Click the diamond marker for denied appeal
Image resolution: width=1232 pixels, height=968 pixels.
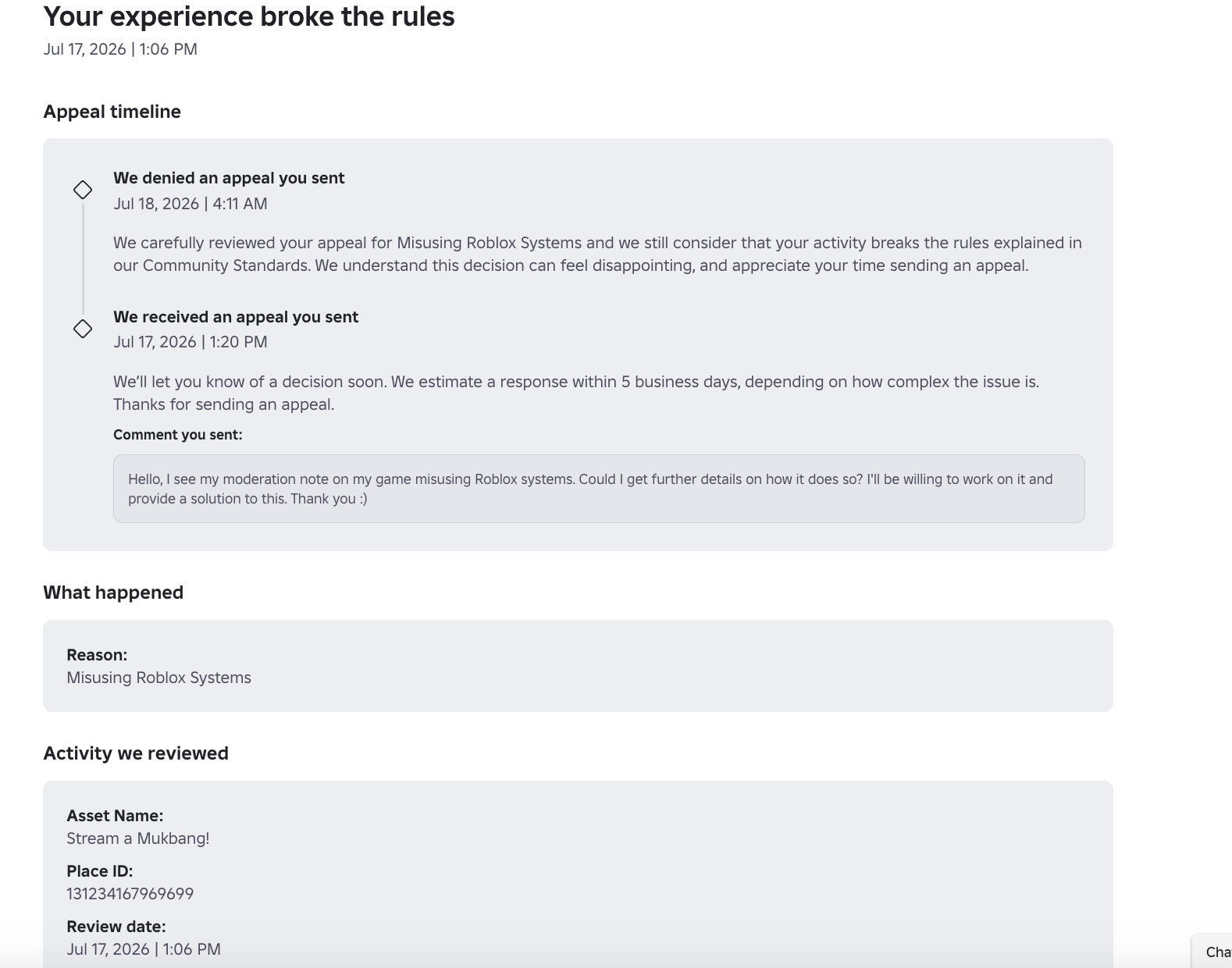point(83,190)
